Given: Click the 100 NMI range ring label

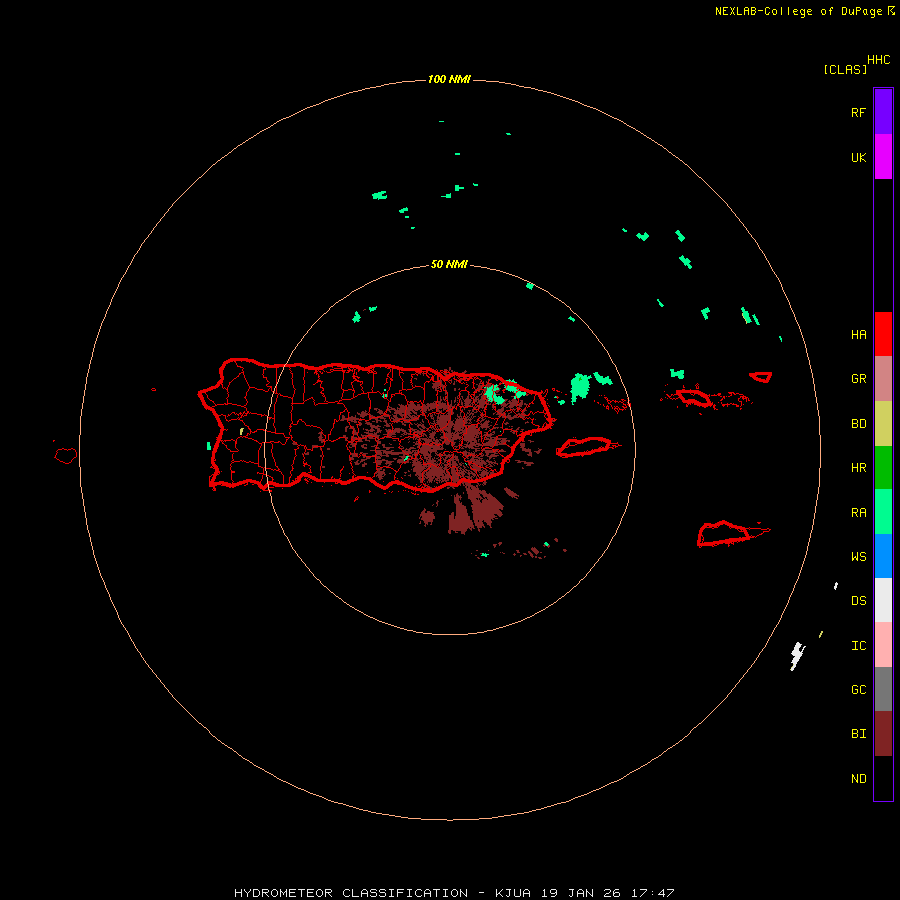Looking at the screenshot, I should [x=449, y=79].
